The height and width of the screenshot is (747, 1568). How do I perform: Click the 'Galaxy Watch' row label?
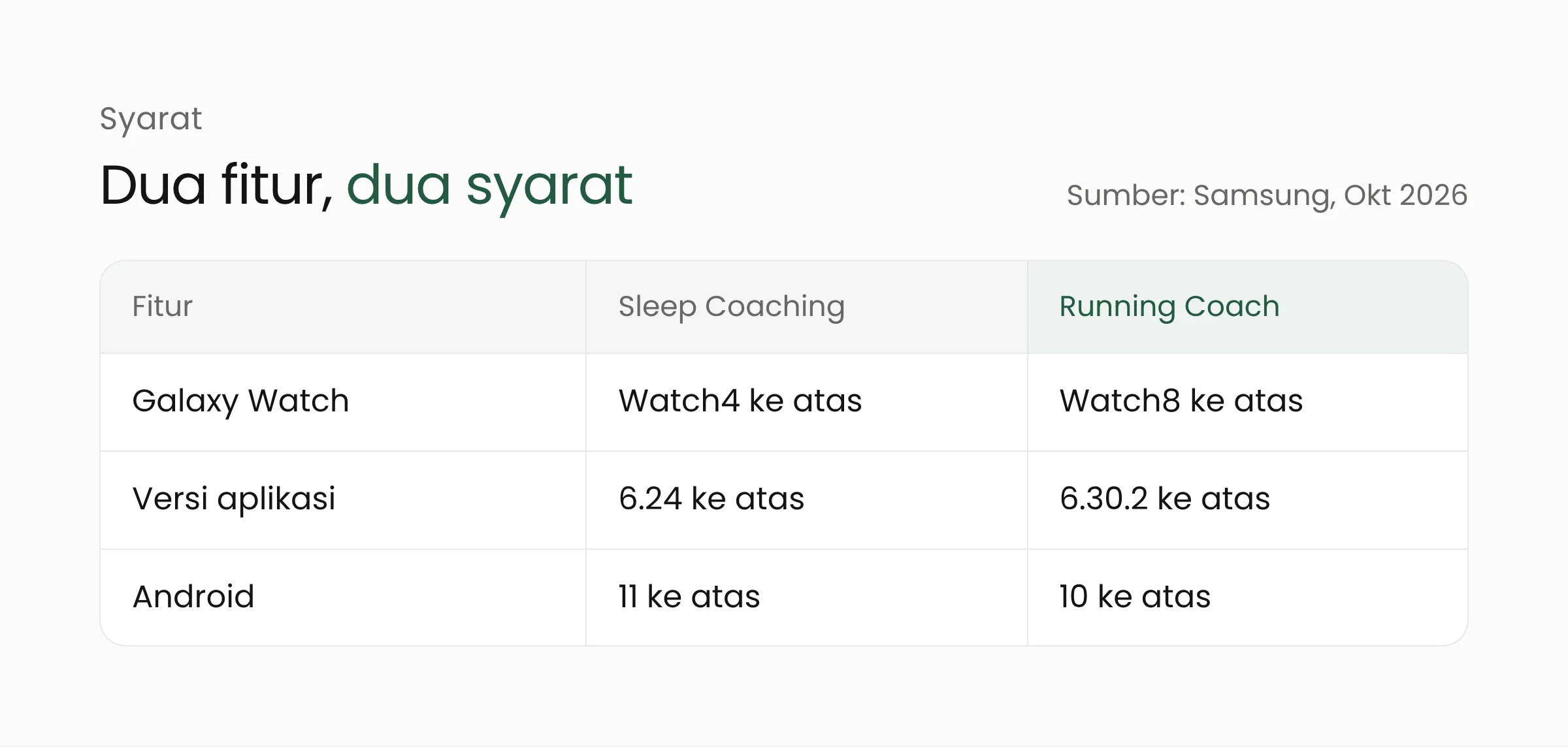[x=240, y=402]
